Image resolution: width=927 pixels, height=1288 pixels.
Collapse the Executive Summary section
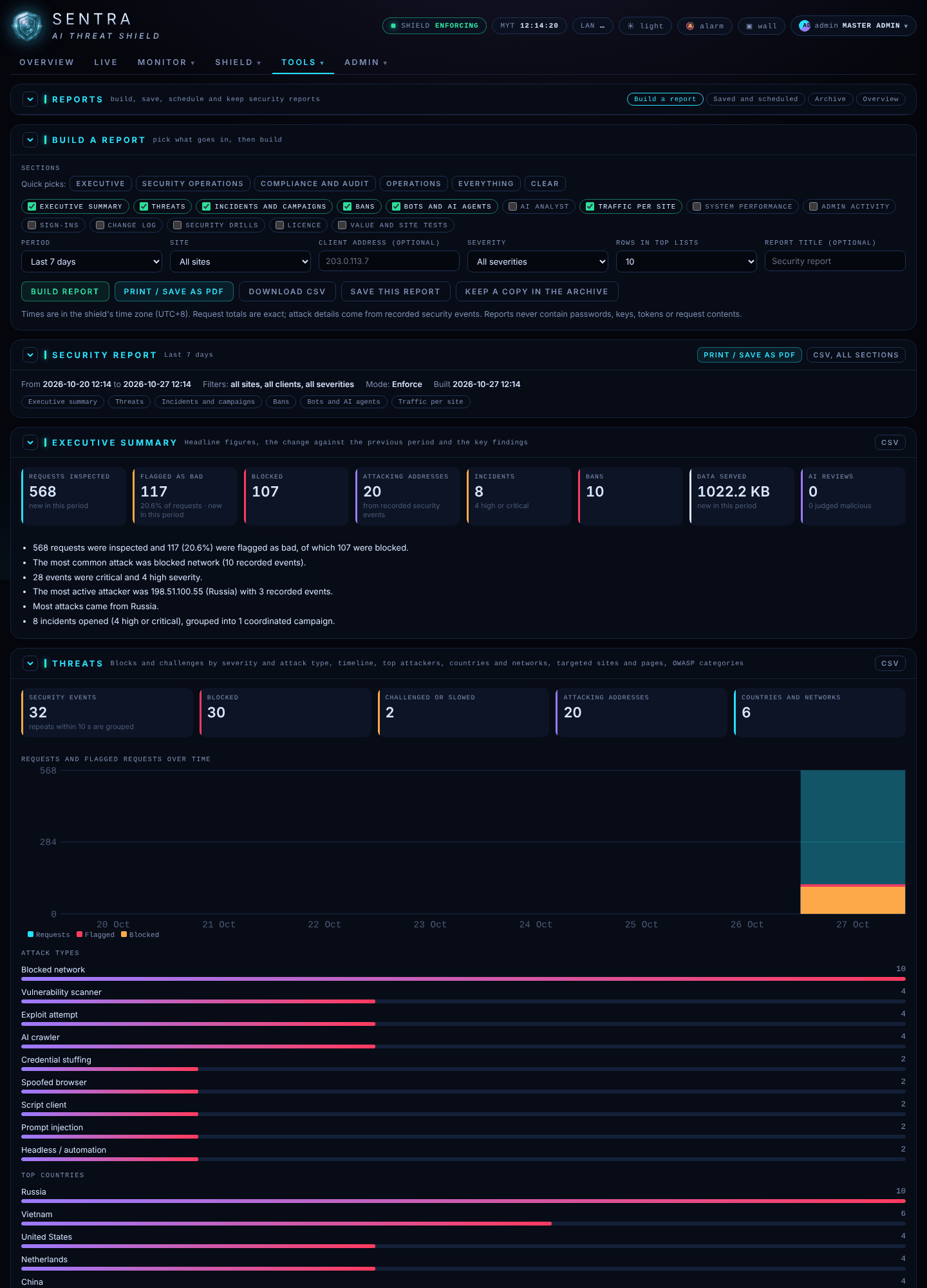coord(30,442)
